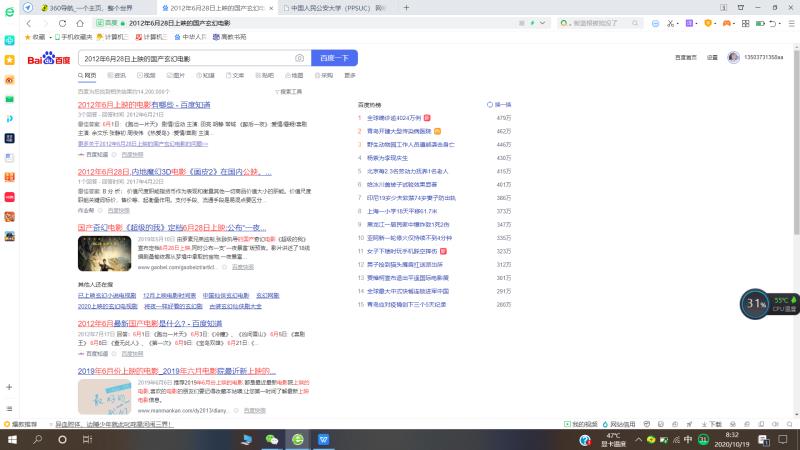Image resolution: width=800 pixels, height=450 pixels.
Task: Open WeChat from the taskbar
Action: pos(271,439)
